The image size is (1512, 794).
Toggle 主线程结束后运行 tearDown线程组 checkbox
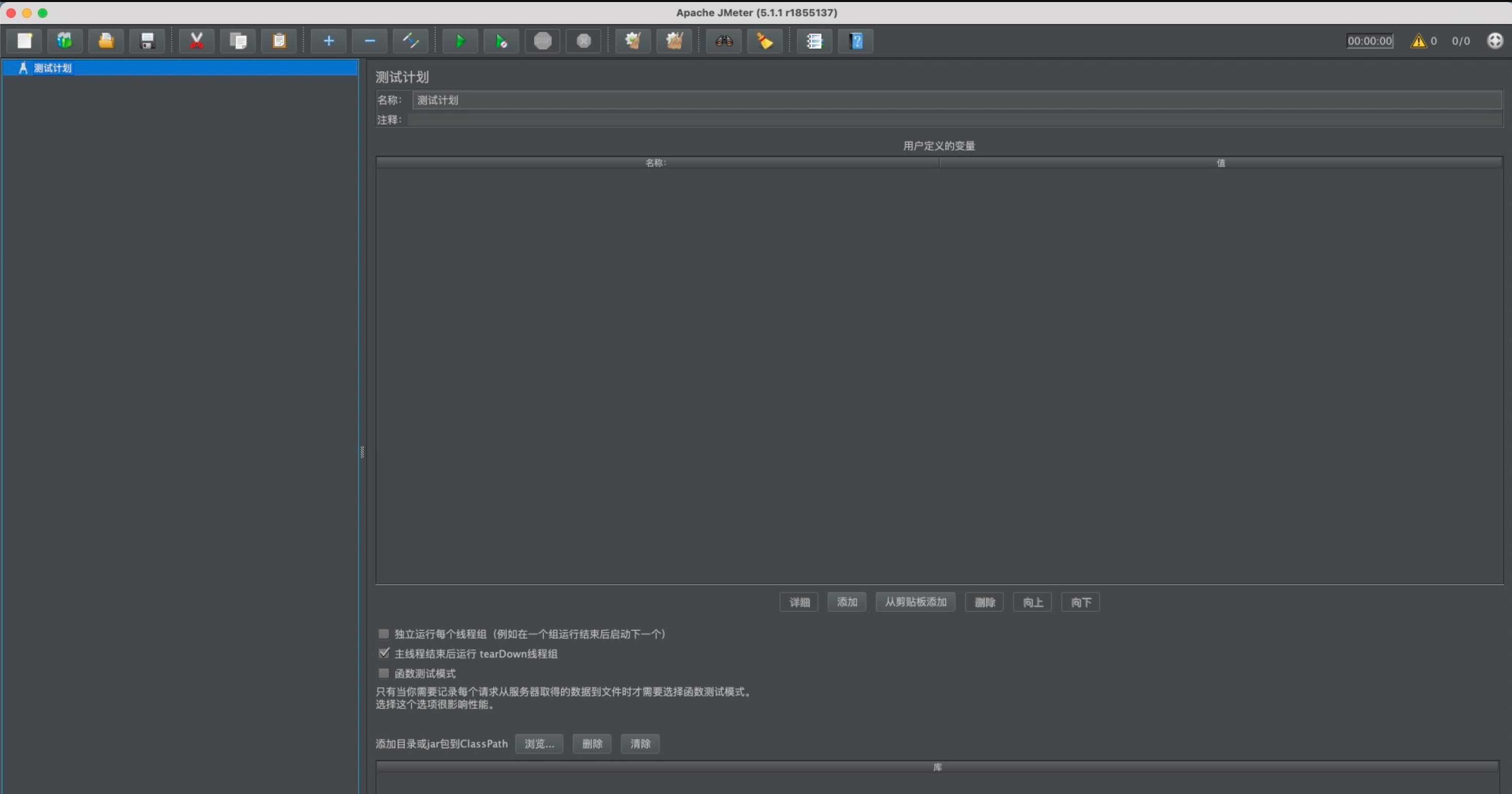pyautogui.click(x=384, y=653)
